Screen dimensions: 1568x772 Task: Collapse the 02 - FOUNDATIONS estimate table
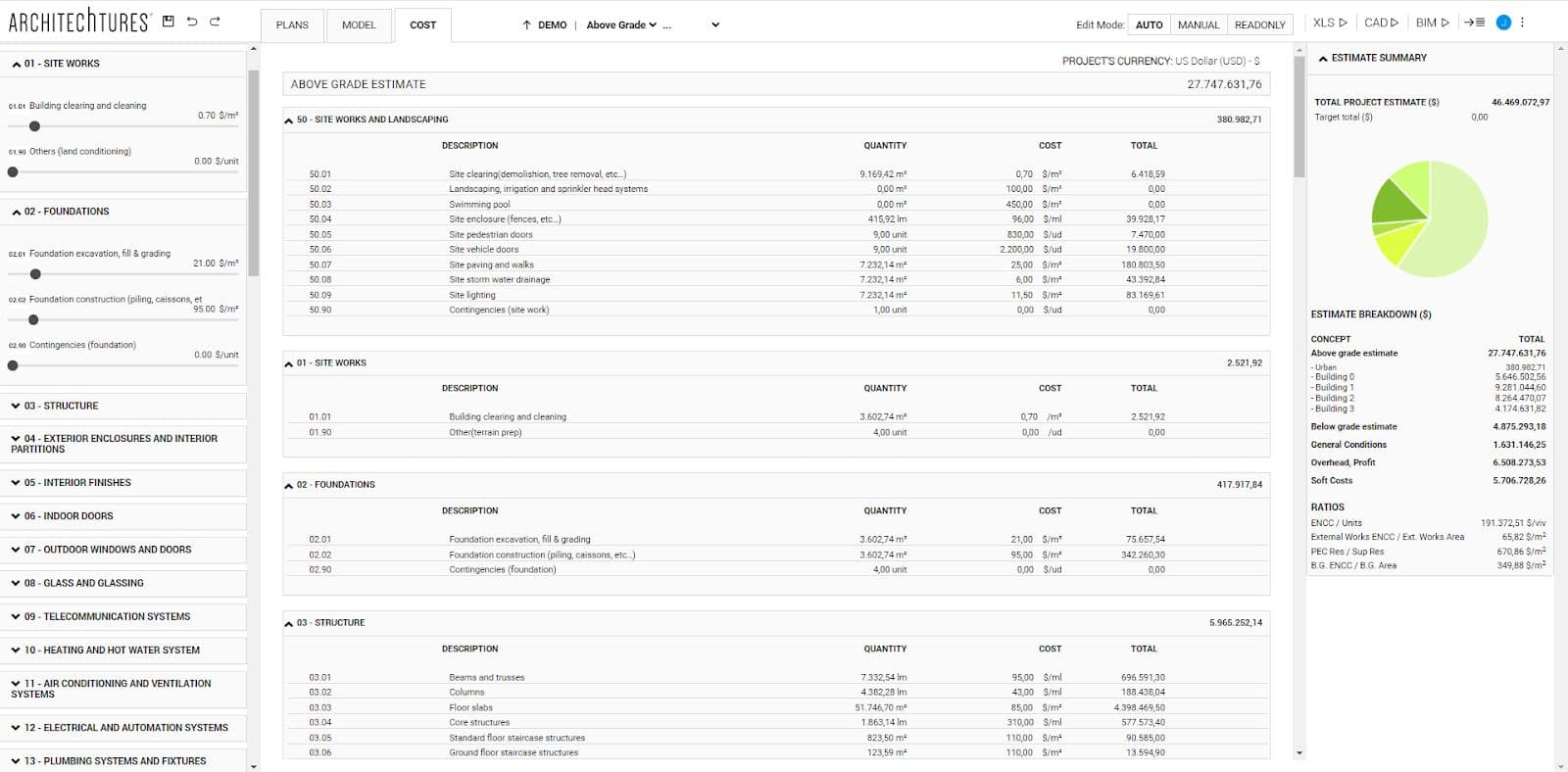pos(289,485)
